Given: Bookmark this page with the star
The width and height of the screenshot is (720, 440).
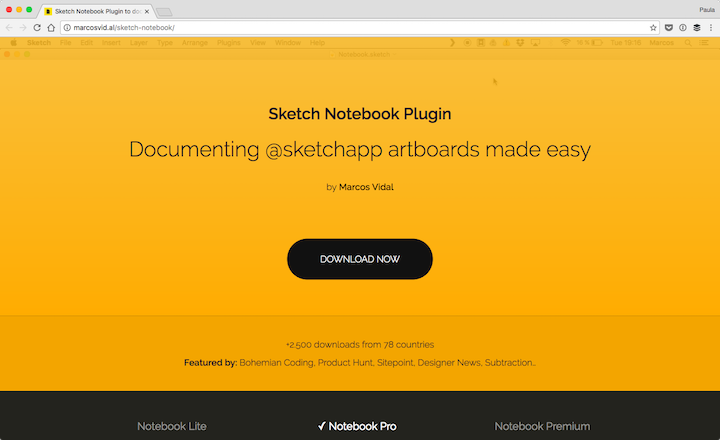Looking at the screenshot, I should coord(653,28).
